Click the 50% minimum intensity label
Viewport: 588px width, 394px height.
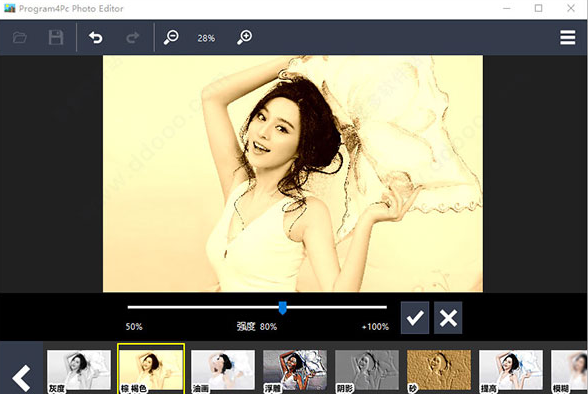[x=134, y=327]
